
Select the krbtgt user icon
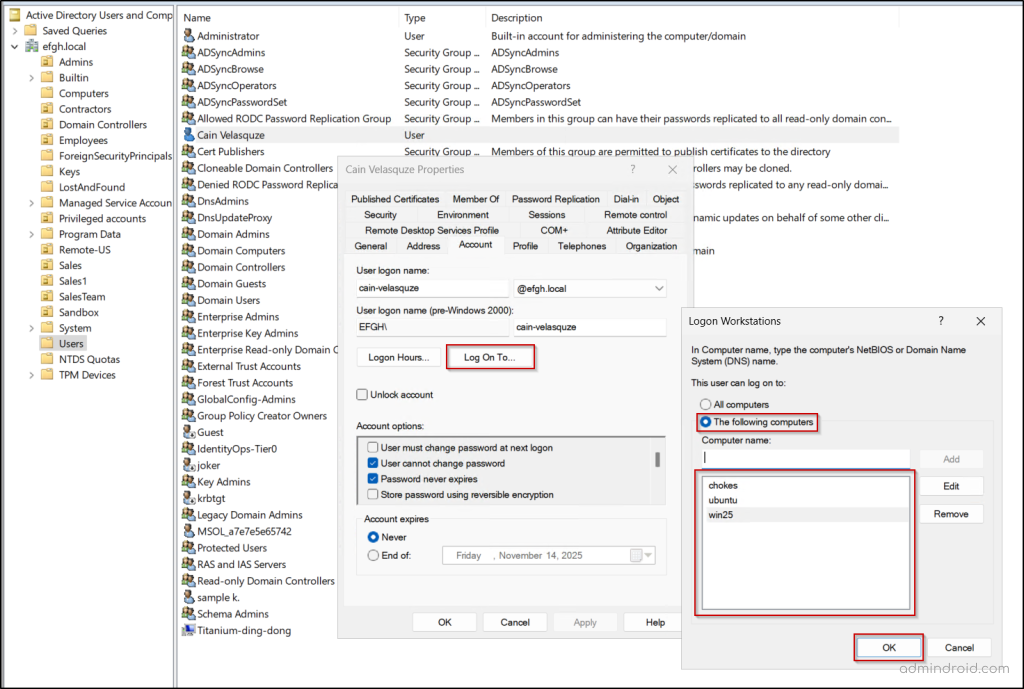(189, 498)
